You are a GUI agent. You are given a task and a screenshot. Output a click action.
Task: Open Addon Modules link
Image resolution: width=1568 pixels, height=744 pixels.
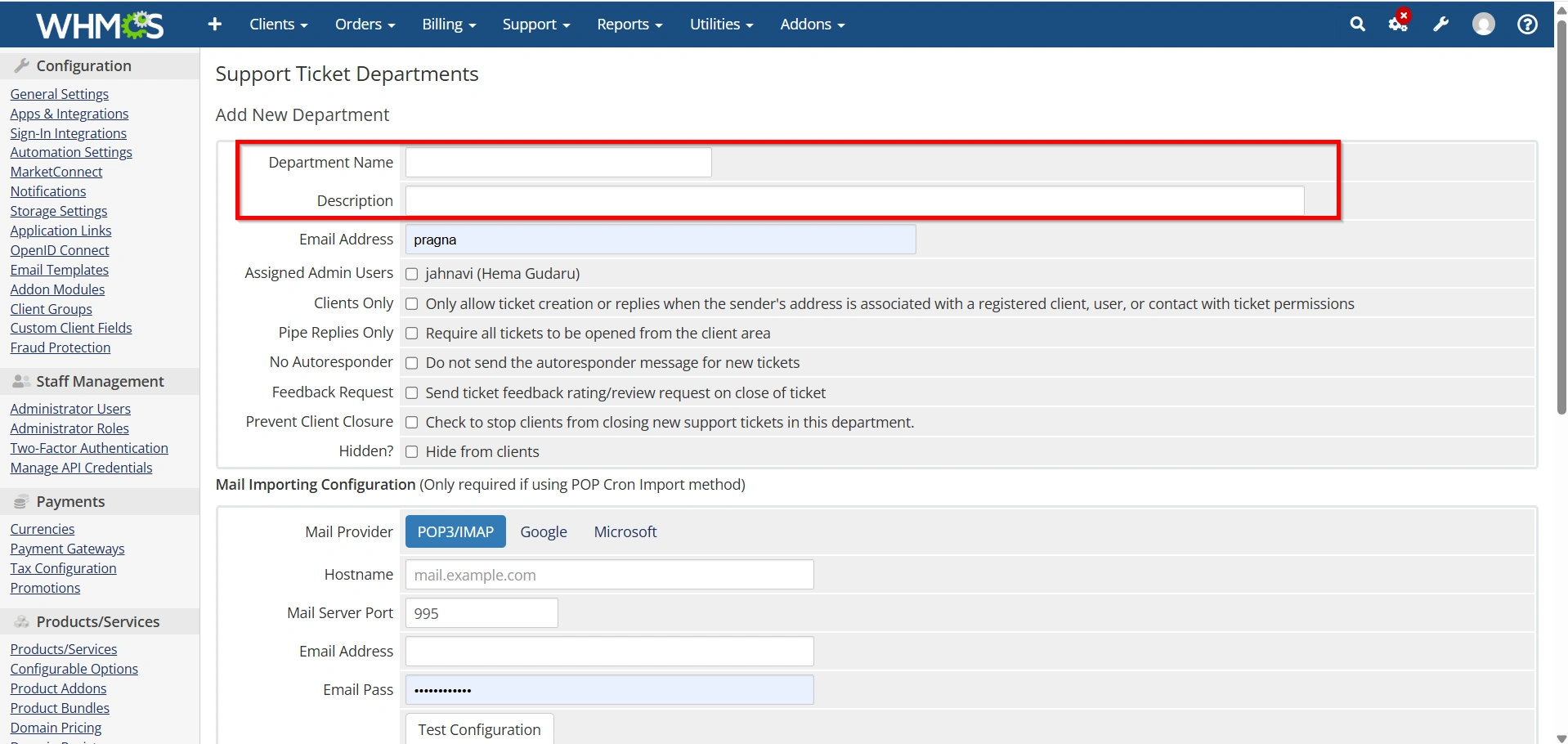[58, 289]
